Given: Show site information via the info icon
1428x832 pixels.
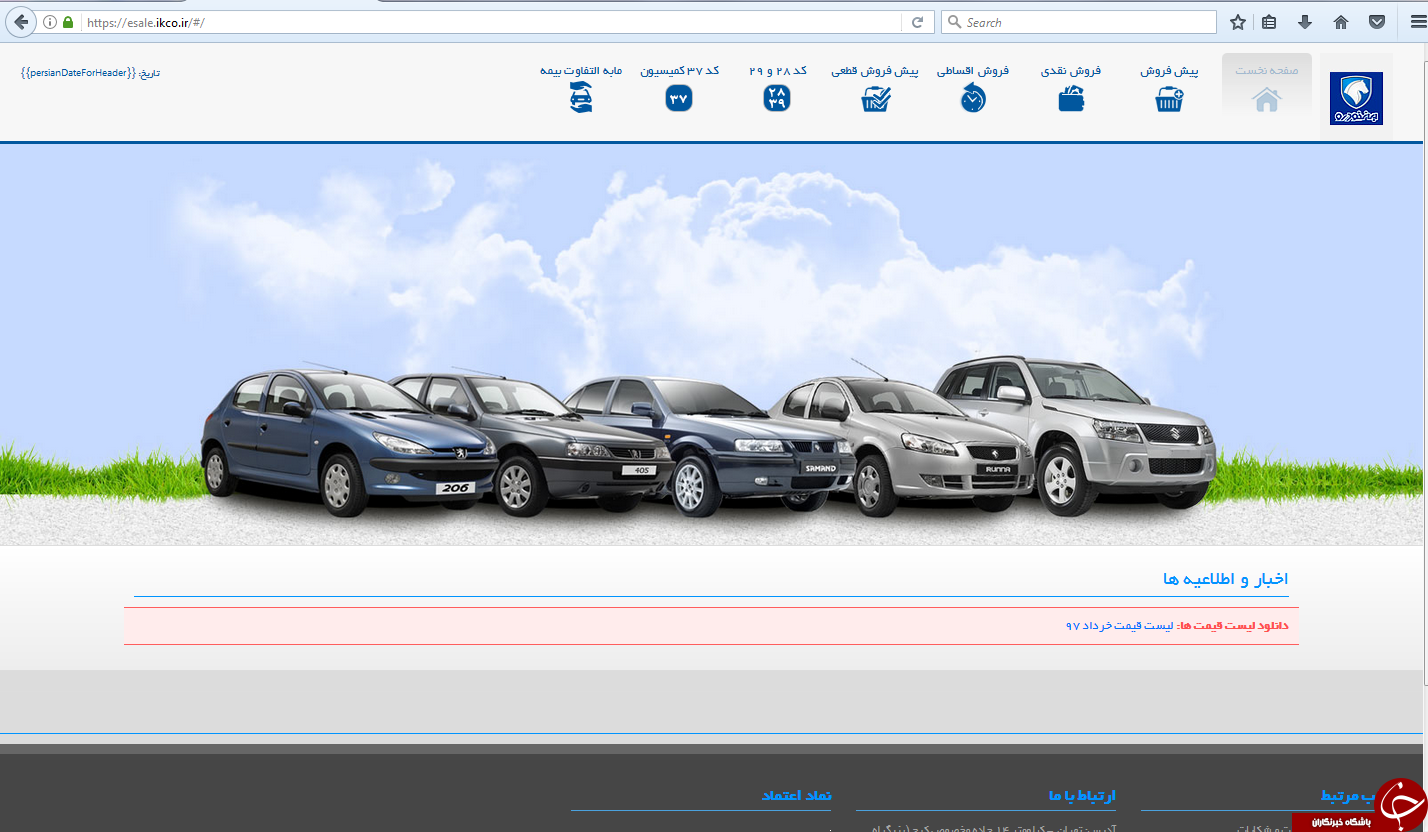Looking at the screenshot, I should tap(50, 22).
